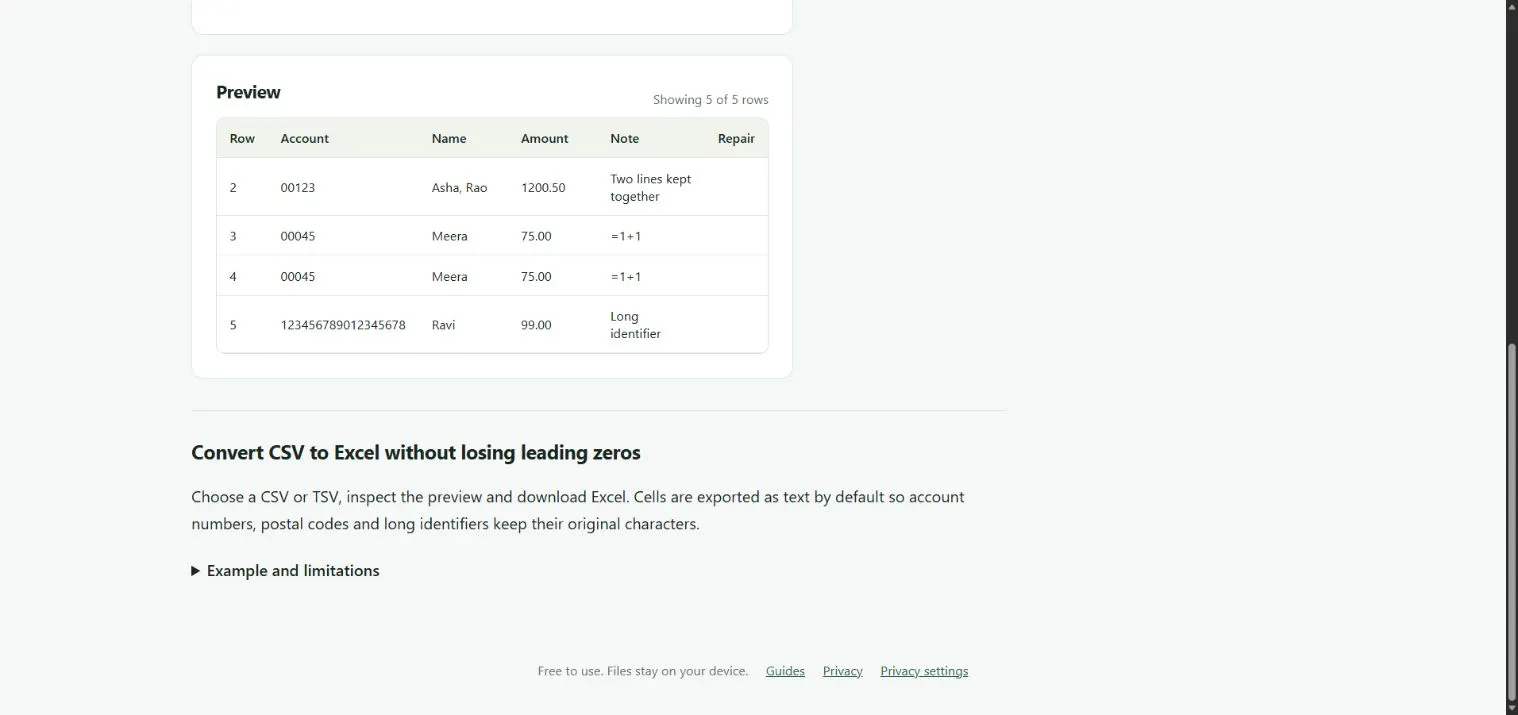Click the Note column header
Image resolution: width=1518 pixels, height=715 pixels.
625,139
